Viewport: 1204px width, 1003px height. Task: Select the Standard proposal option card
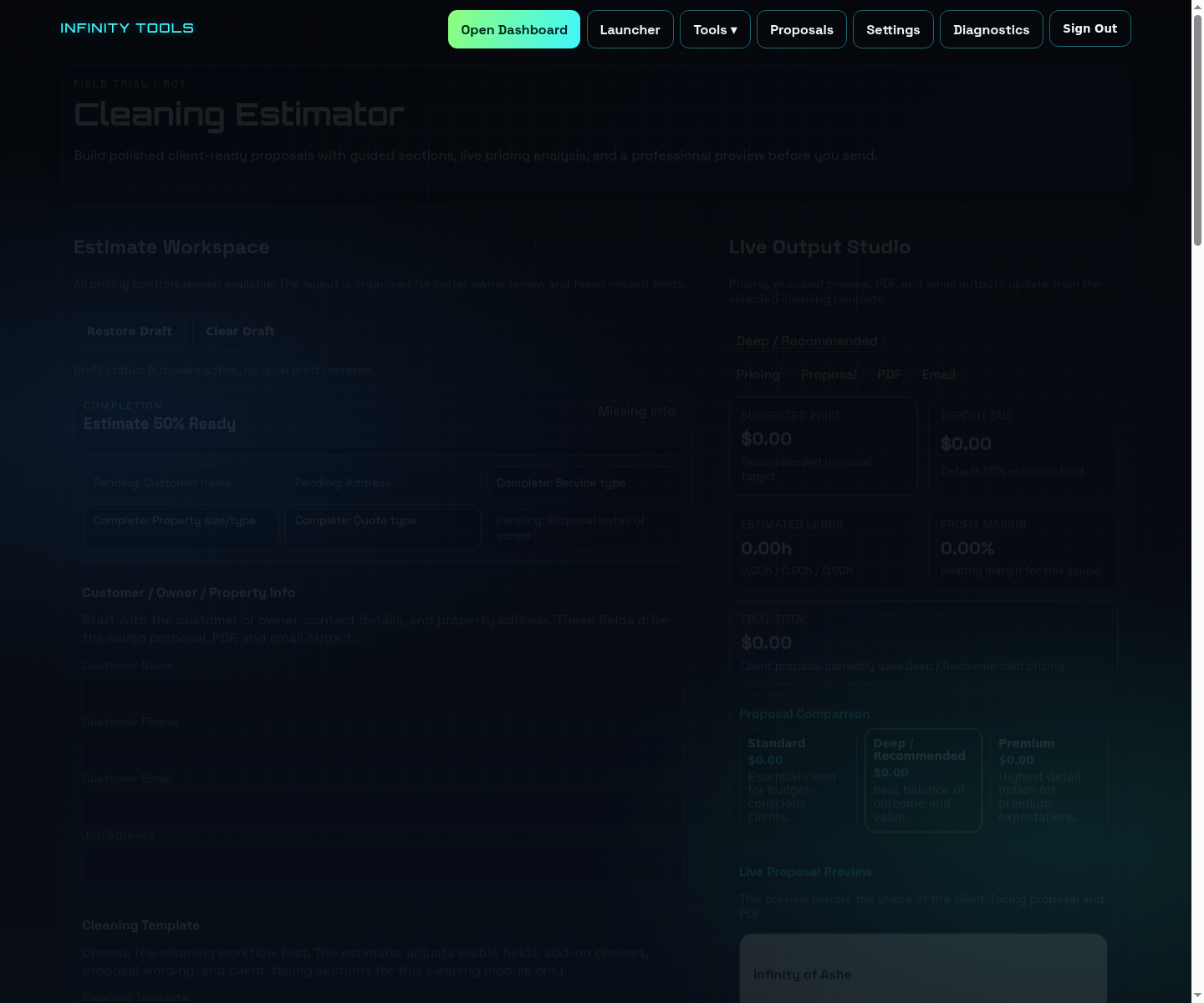point(798,781)
